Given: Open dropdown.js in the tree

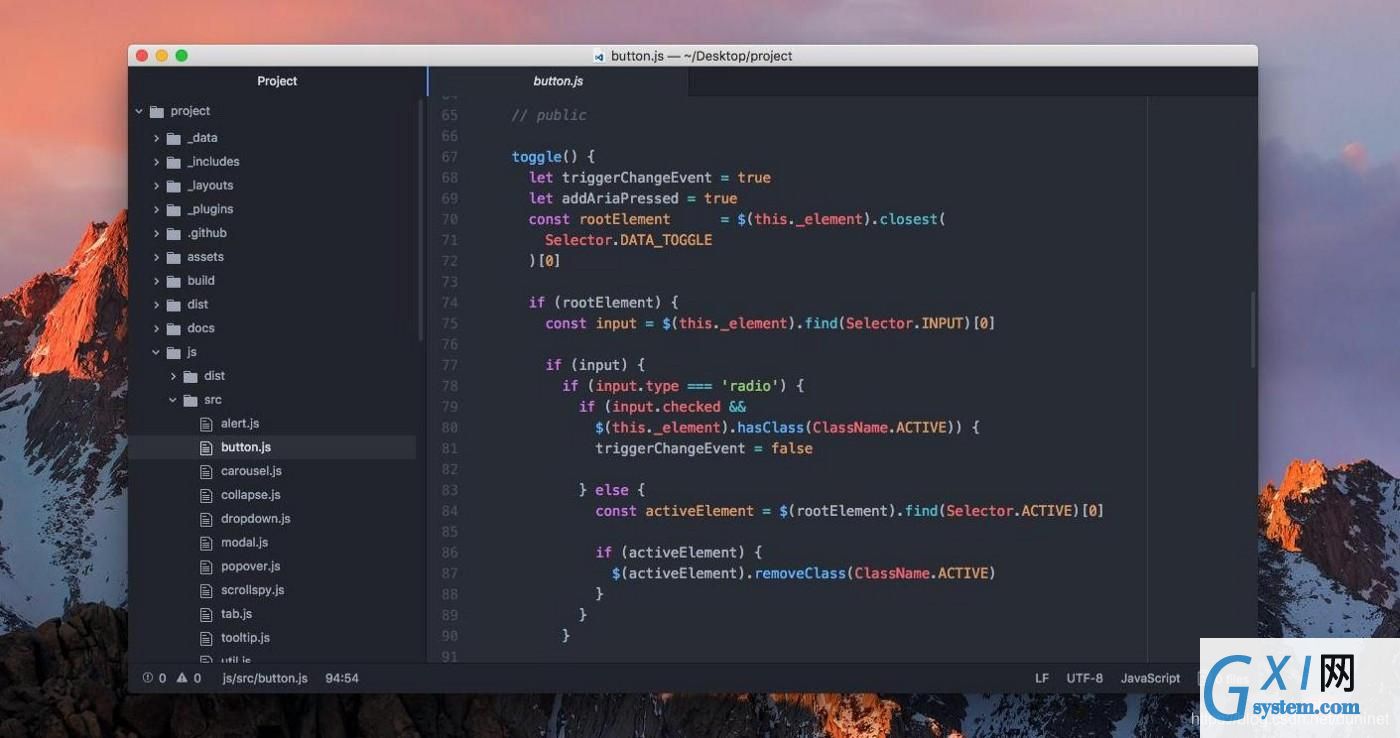Looking at the screenshot, I should [256, 519].
